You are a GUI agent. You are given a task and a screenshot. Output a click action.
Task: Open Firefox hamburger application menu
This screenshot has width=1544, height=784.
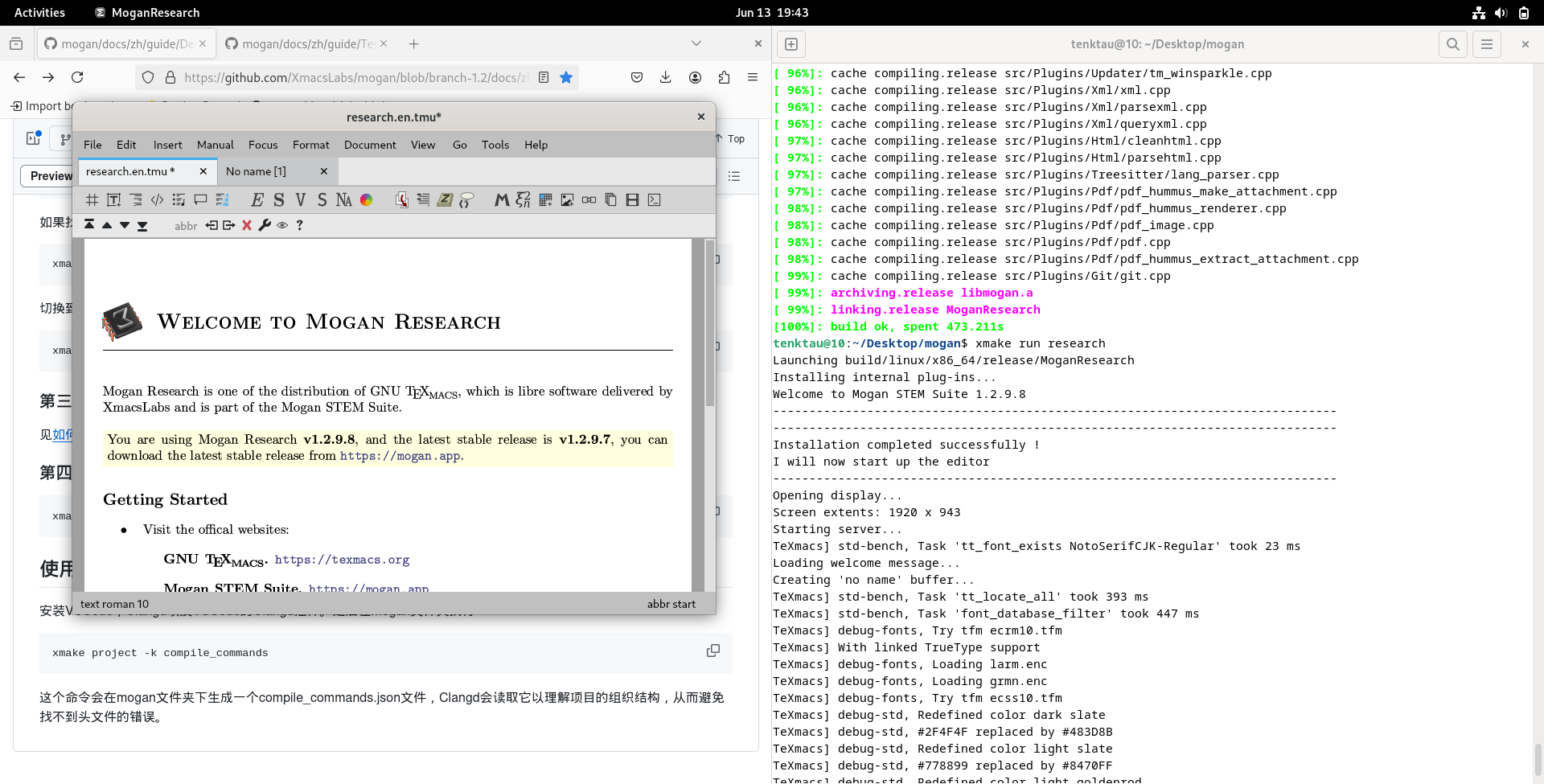pos(753,77)
